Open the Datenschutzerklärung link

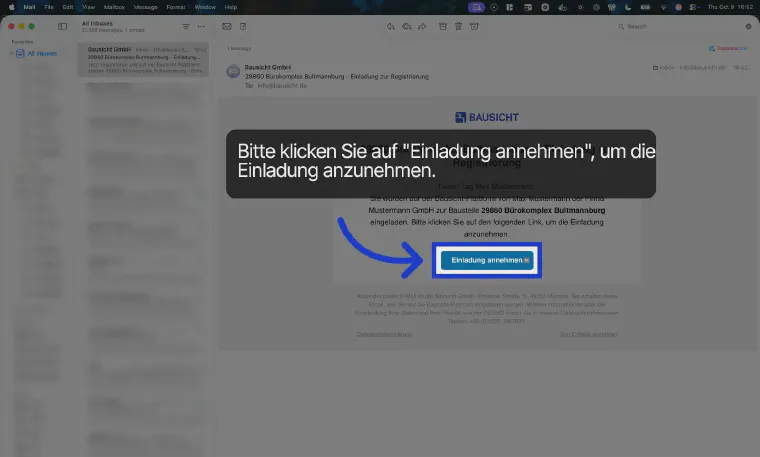click(384, 334)
